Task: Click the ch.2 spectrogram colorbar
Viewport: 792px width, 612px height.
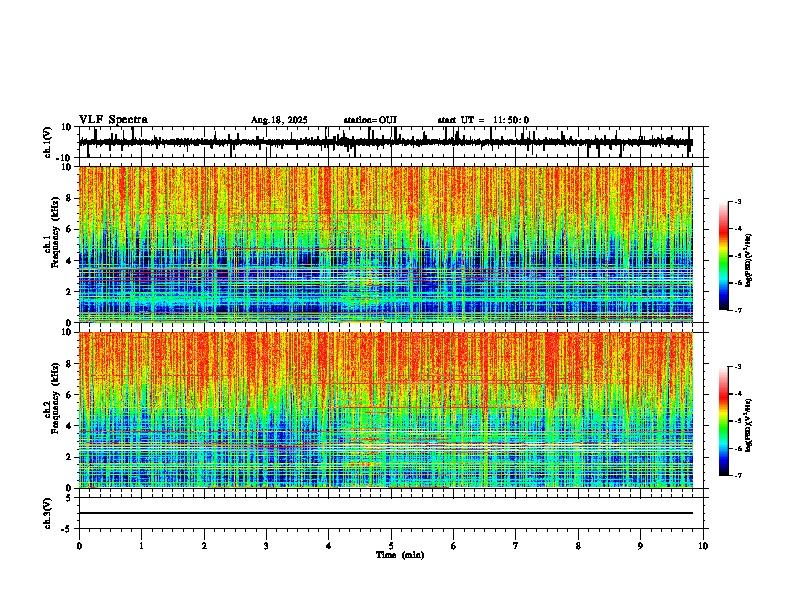Action: point(723,421)
